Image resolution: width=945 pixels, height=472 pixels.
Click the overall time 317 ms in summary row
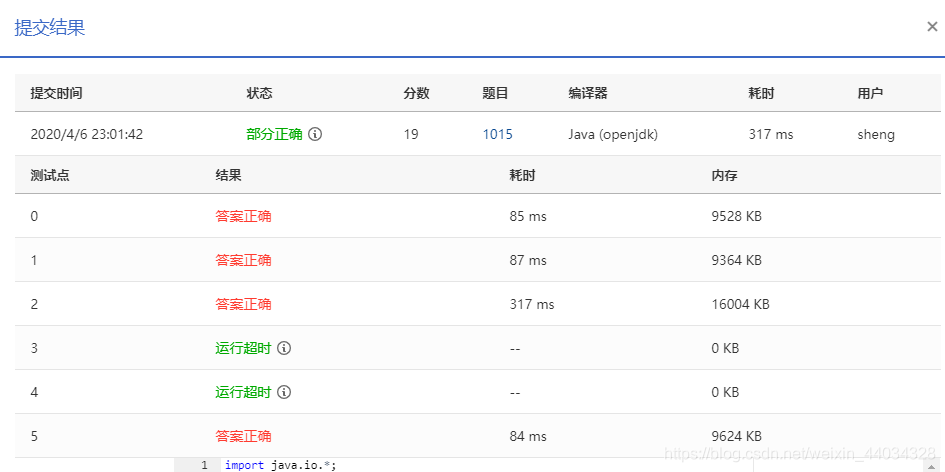[771, 134]
